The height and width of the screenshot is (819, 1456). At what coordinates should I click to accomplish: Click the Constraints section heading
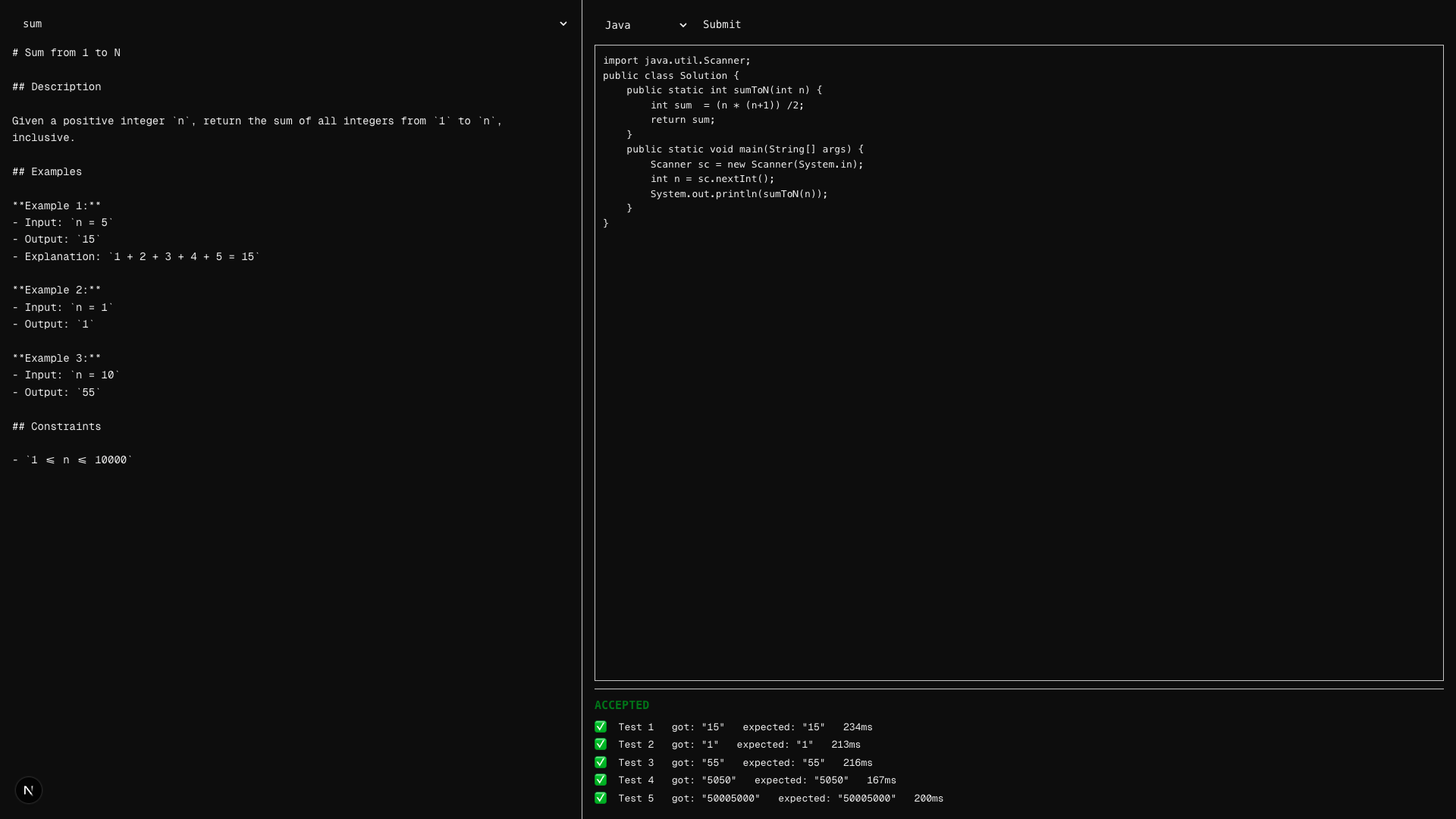tap(56, 427)
